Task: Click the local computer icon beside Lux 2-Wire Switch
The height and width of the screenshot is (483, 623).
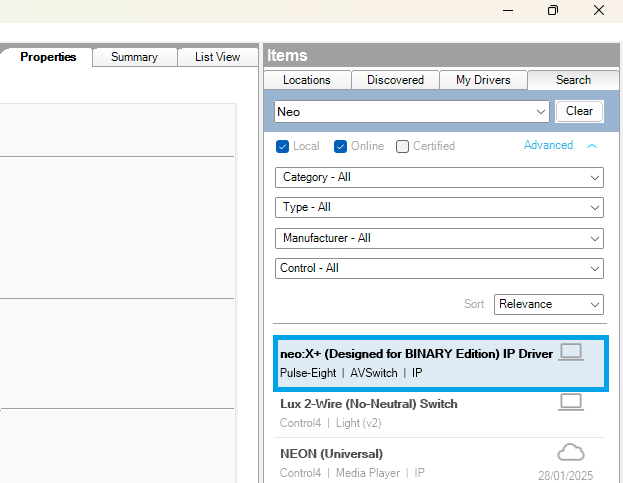Action: [x=571, y=402]
